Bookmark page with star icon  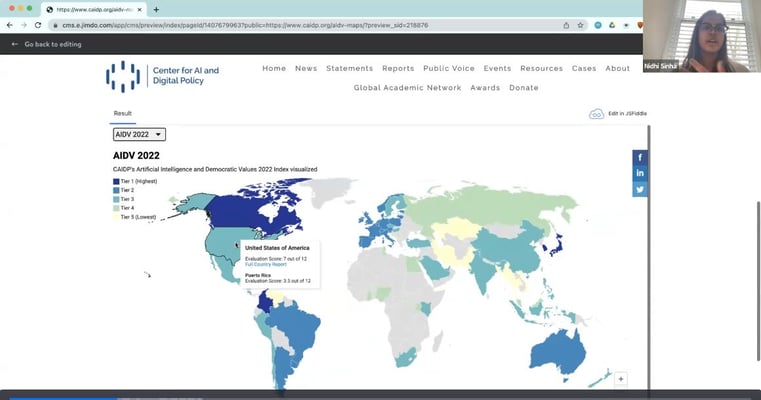pyautogui.click(x=581, y=25)
